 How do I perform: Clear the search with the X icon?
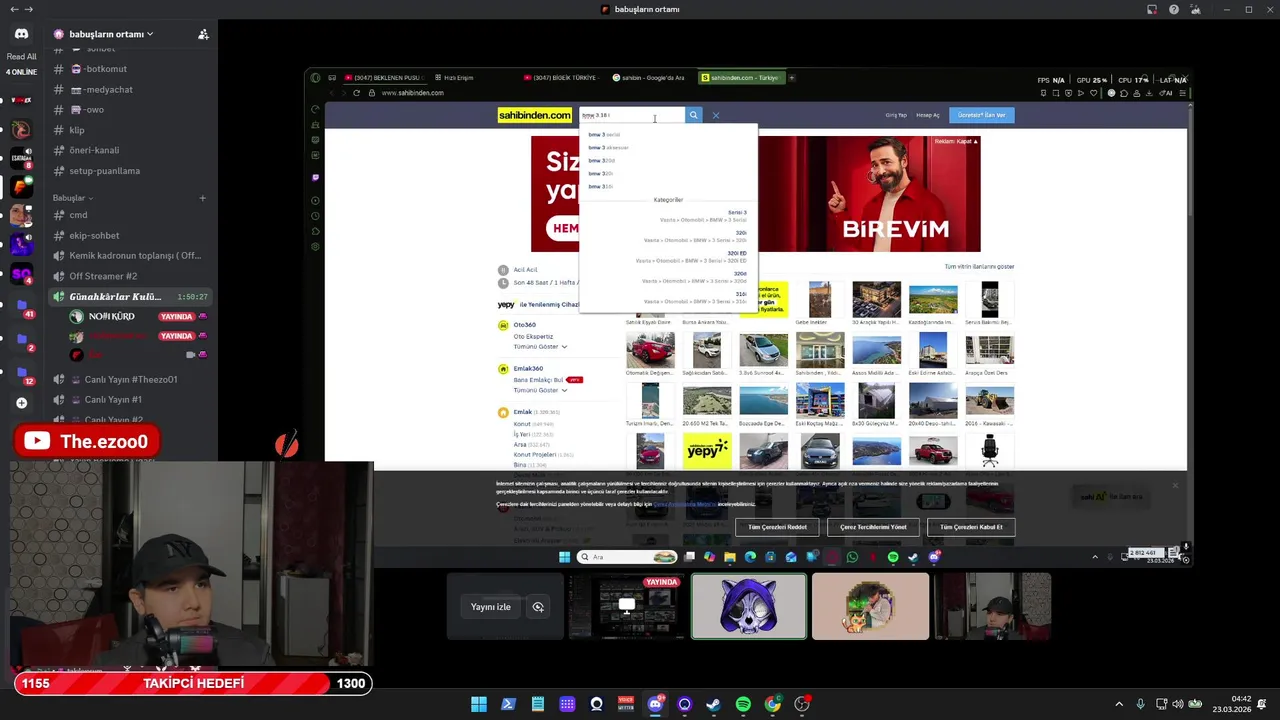[x=716, y=115]
